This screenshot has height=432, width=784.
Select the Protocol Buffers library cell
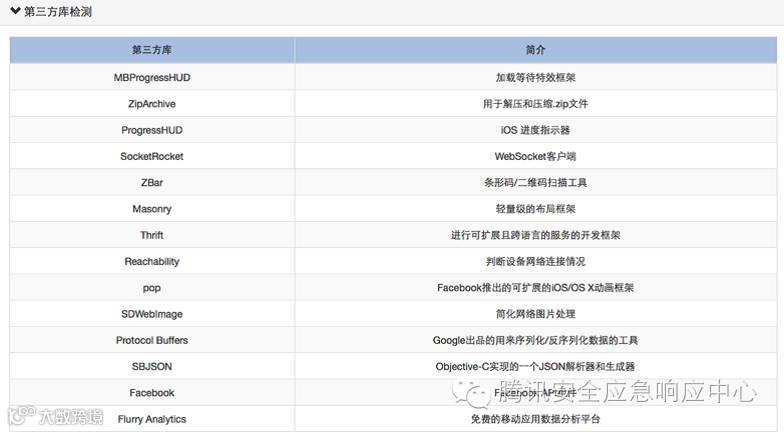[152, 340]
